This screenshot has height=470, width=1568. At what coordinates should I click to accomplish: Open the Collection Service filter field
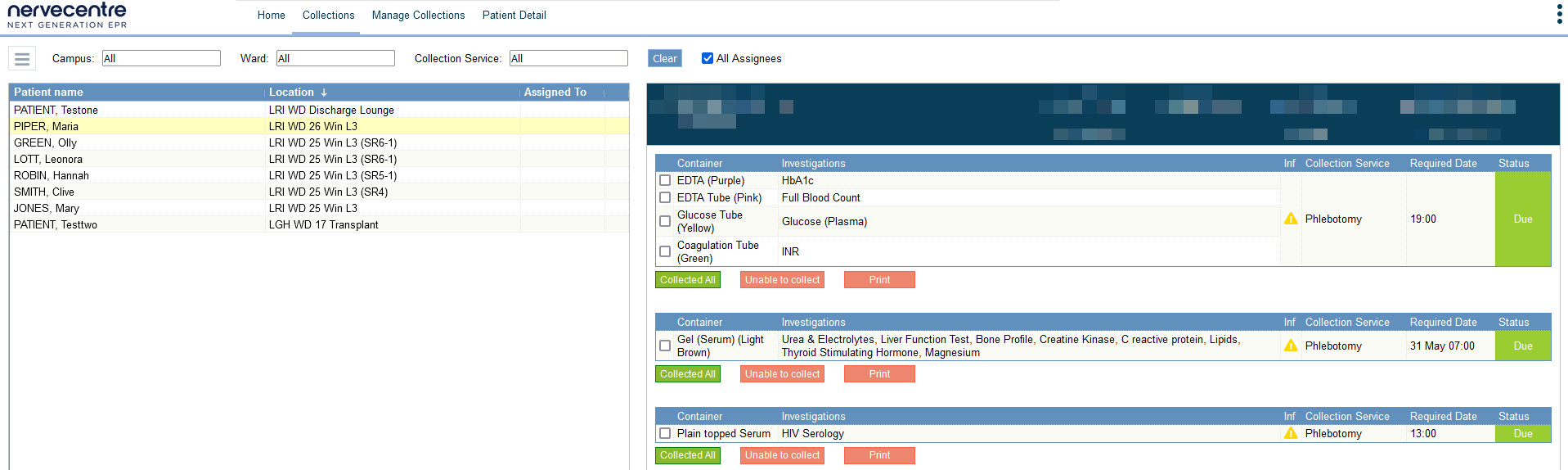(568, 58)
